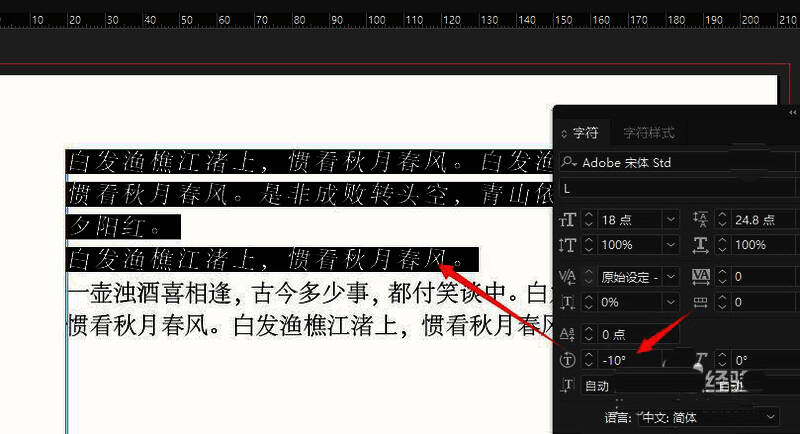
Task: Click the baseline shift icon
Action: [x=567, y=335]
